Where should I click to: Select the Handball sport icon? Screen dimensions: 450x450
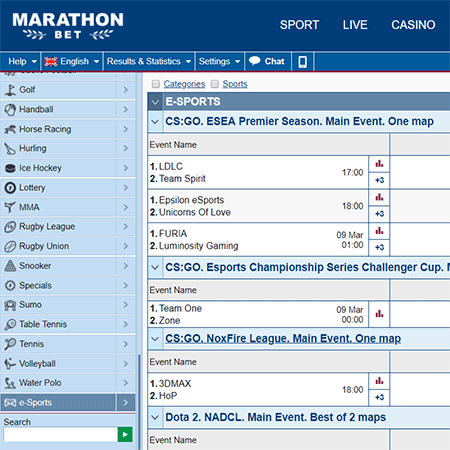[x=10, y=109]
